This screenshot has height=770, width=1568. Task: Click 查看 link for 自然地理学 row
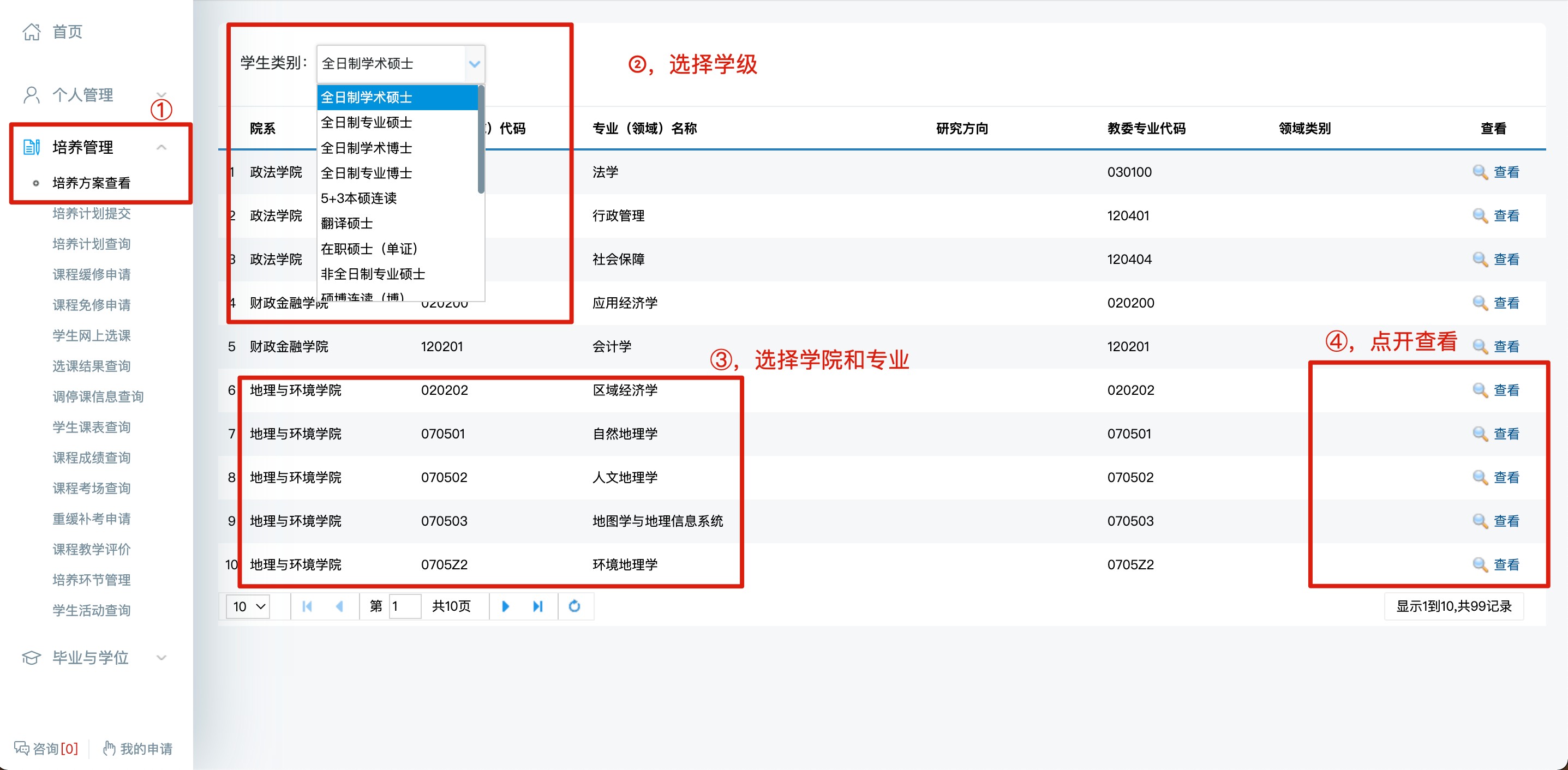coord(1506,434)
